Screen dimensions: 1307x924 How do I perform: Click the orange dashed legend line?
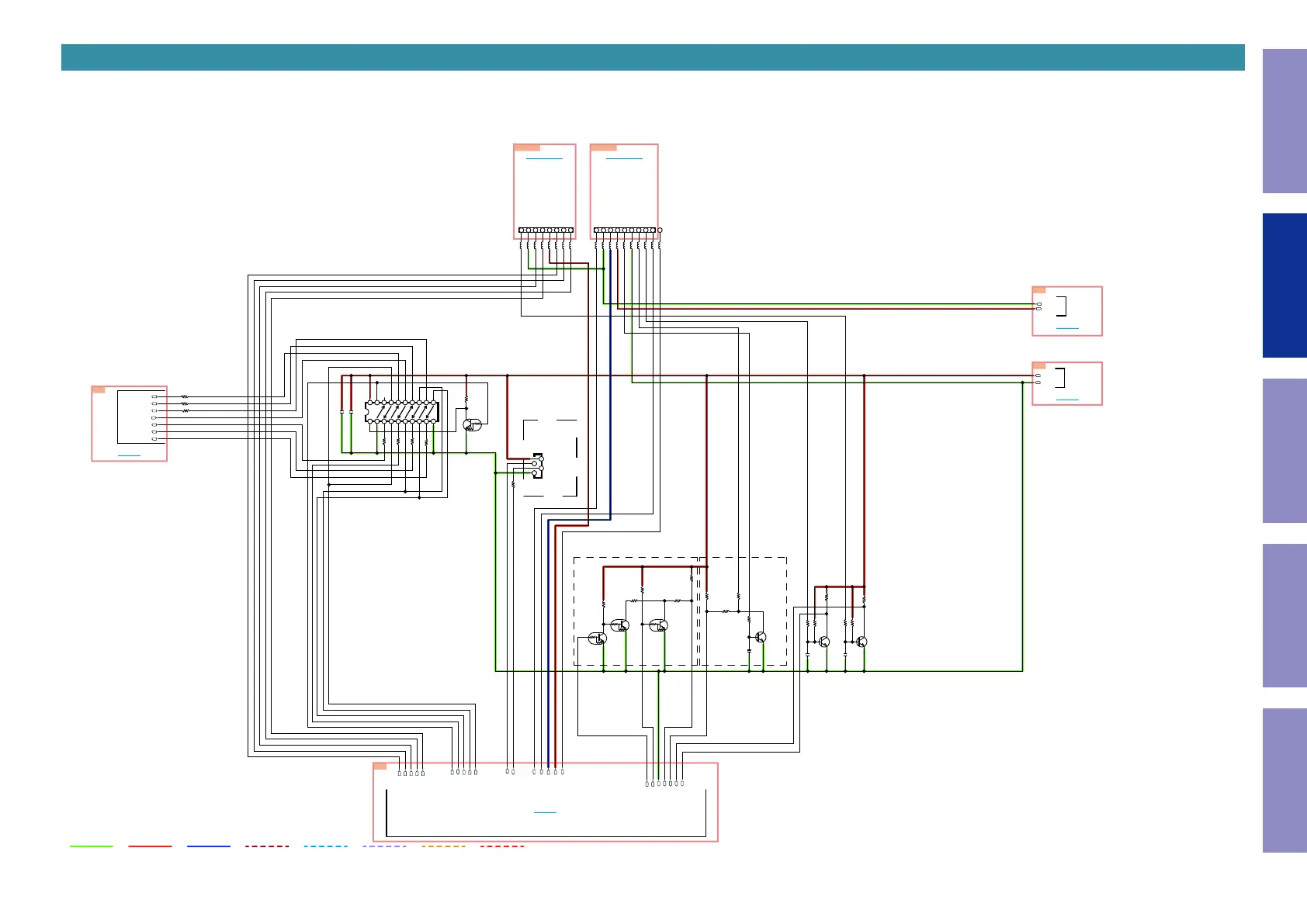coord(443,846)
